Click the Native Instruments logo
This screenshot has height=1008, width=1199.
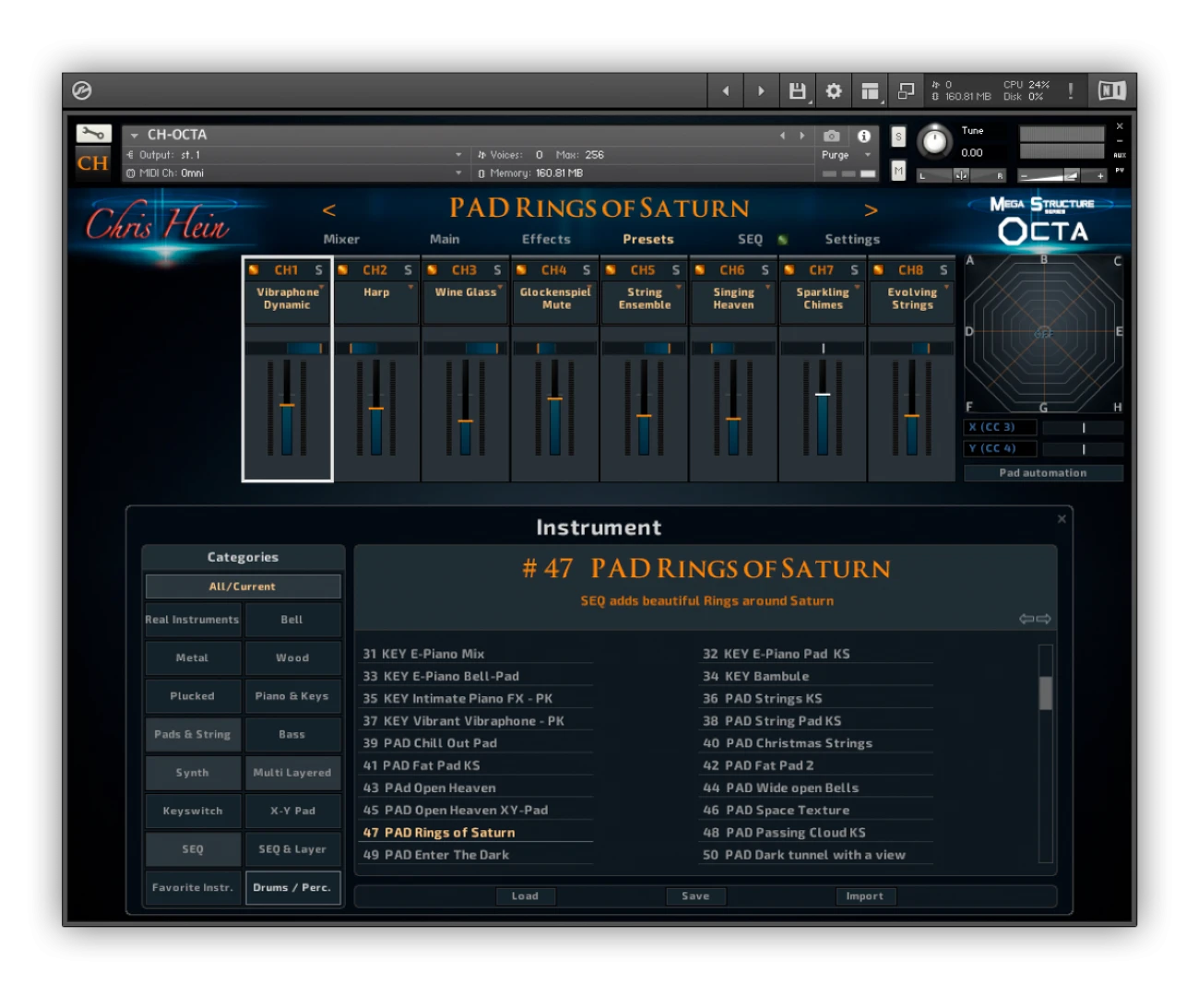click(1111, 90)
